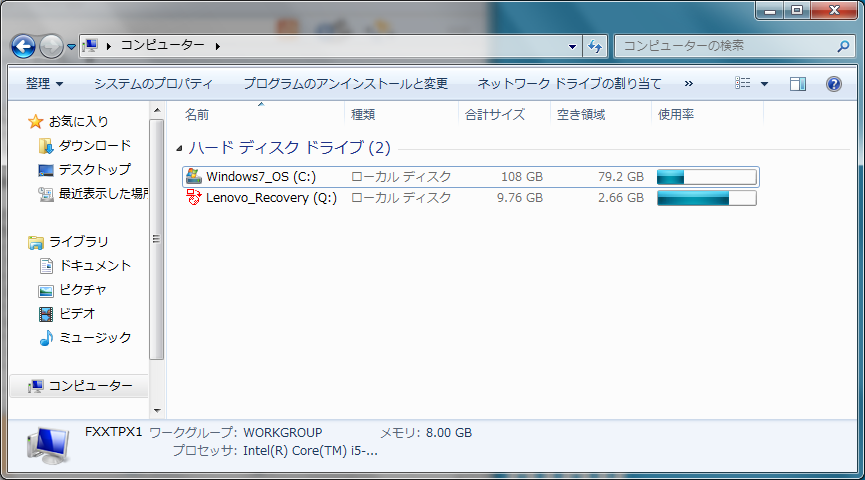Refresh the folder view
This screenshot has height=480, width=865.
click(x=595, y=46)
